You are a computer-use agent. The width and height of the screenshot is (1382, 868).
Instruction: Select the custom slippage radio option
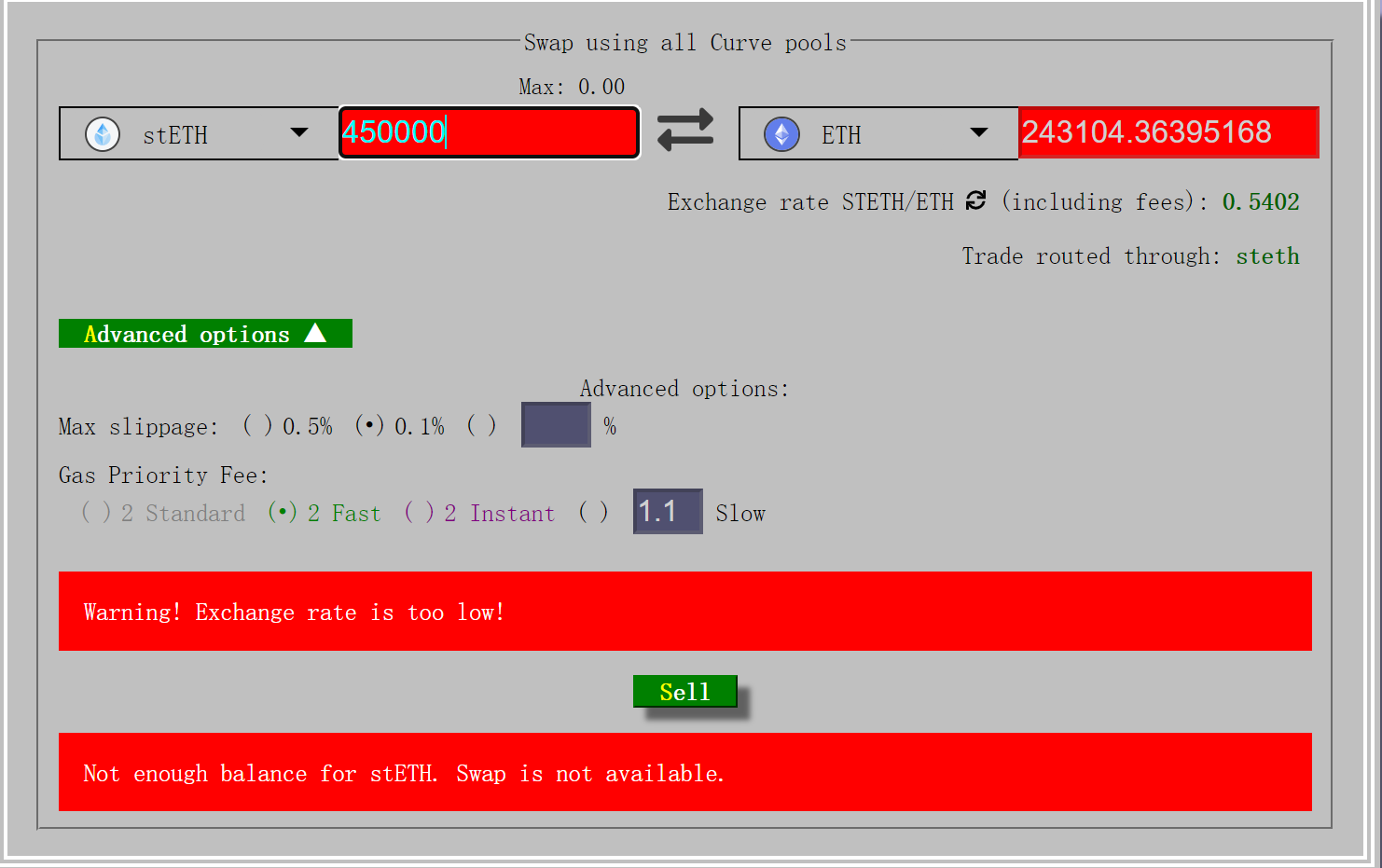point(481,426)
